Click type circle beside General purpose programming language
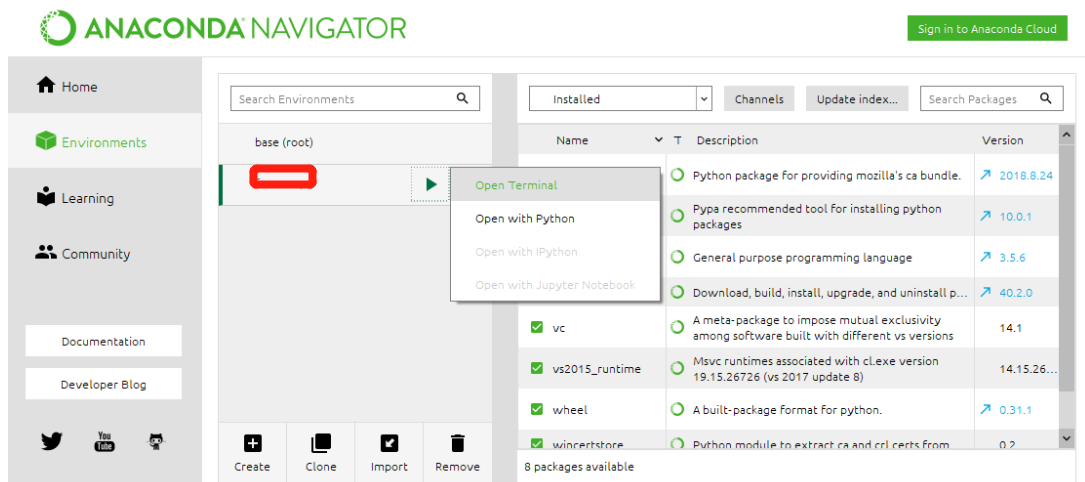Image resolution: width=1085 pixels, height=482 pixels. [x=677, y=257]
